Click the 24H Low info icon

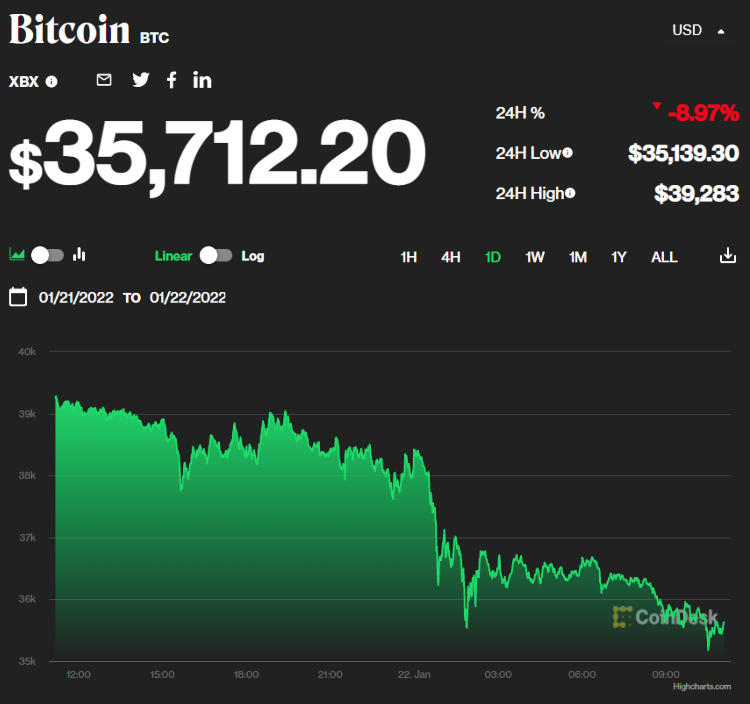click(567, 153)
